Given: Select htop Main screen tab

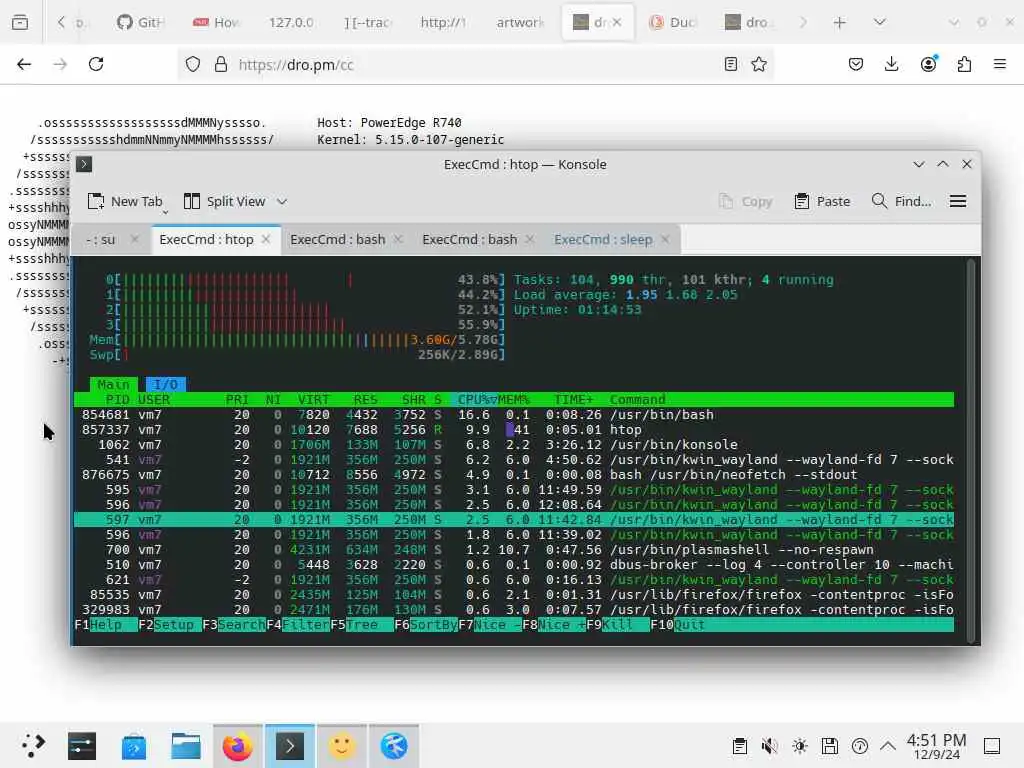Looking at the screenshot, I should click(x=113, y=384).
